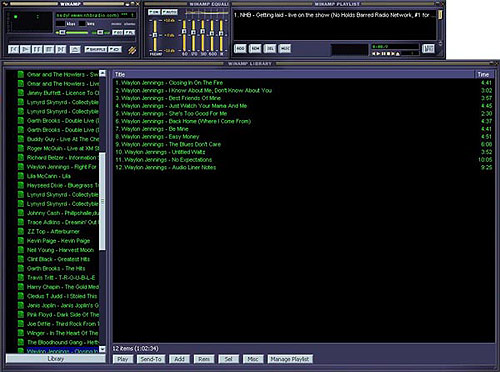Open the Send-To menu in Library
This screenshot has width=500, height=372.
pos(151,359)
